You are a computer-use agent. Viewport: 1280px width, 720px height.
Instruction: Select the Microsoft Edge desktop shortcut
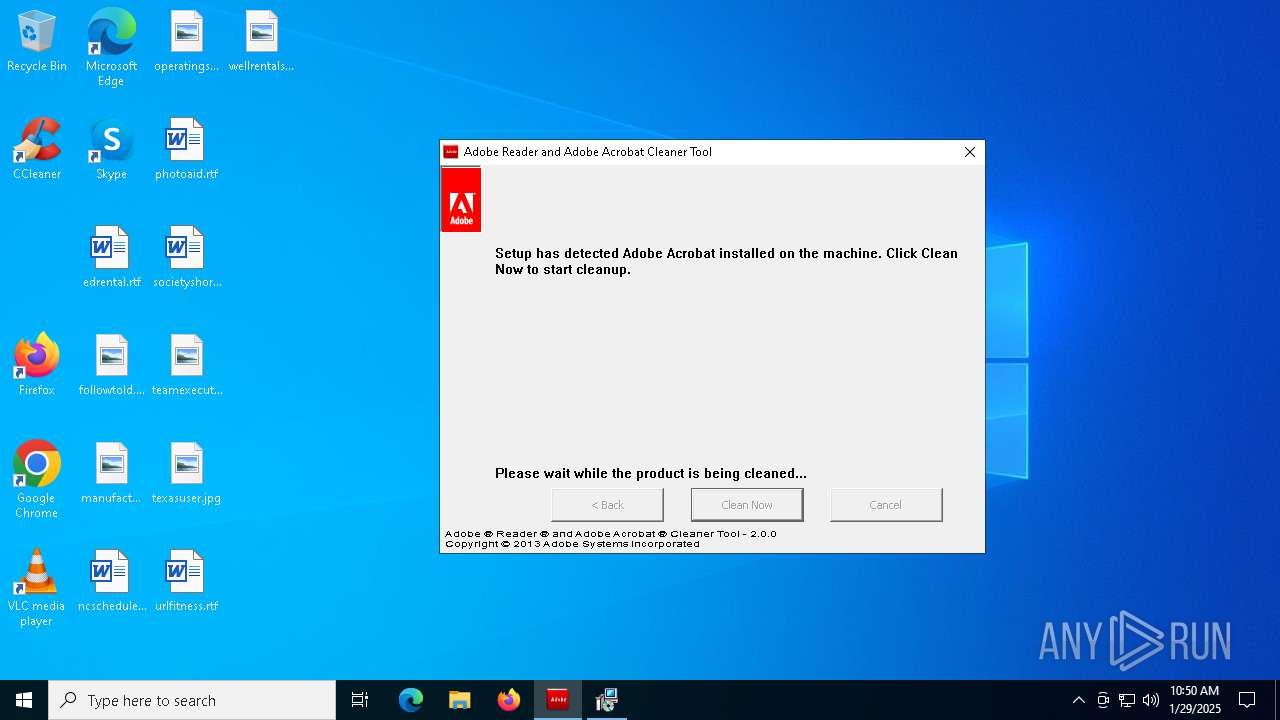(111, 48)
